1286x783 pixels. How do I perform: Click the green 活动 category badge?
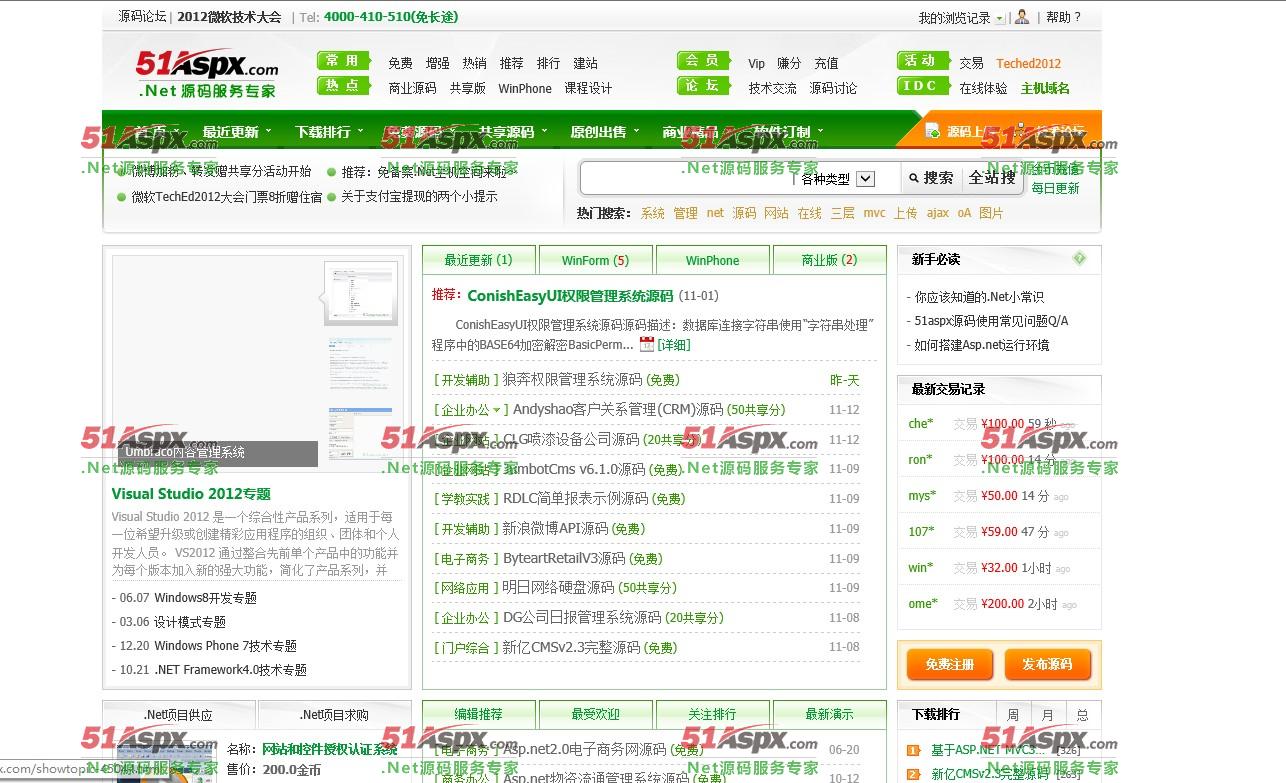pyautogui.click(x=923, y=61)
